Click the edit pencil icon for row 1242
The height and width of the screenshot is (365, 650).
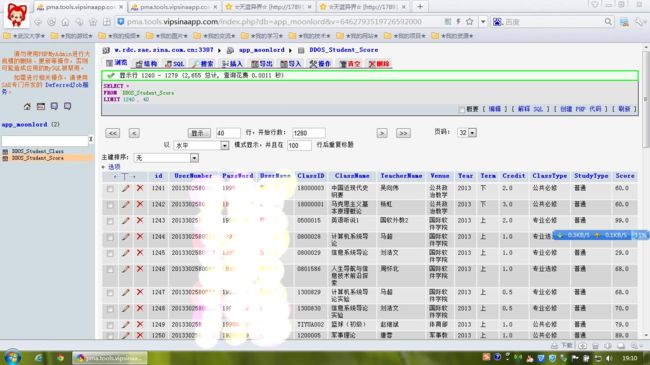tap(125, 204)
